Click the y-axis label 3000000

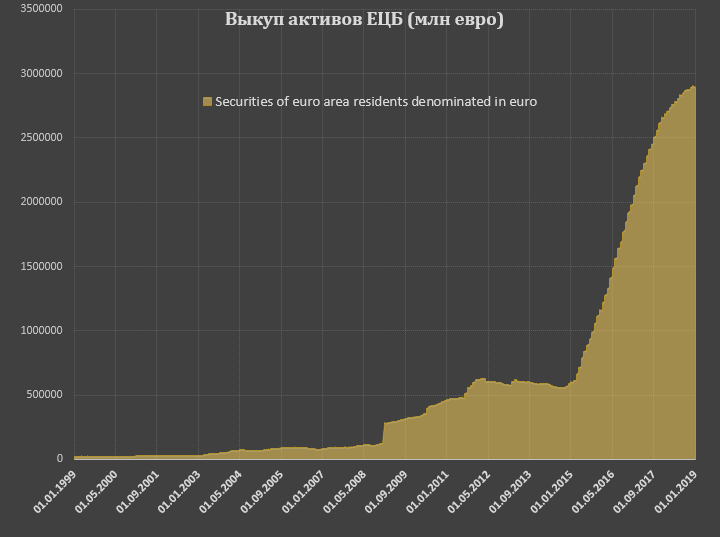coord(41,73)
